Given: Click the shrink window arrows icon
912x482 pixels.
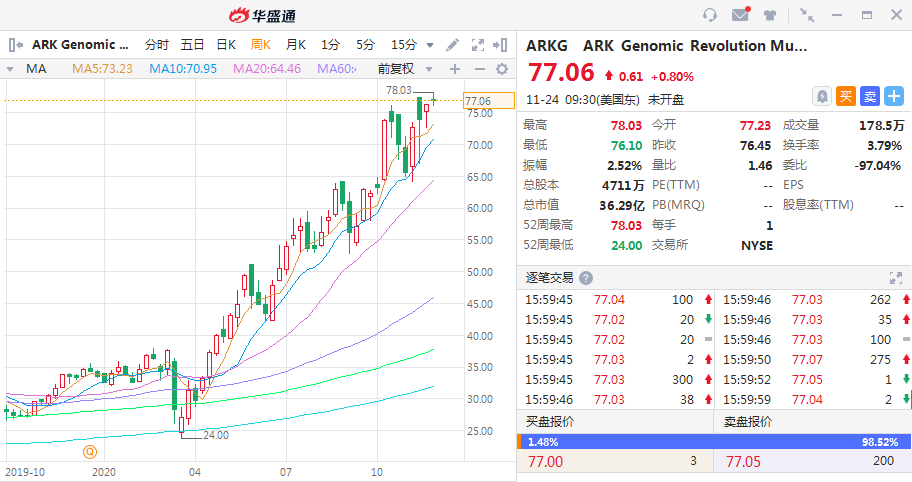Looking at the screenshot, I should [807, 15].
